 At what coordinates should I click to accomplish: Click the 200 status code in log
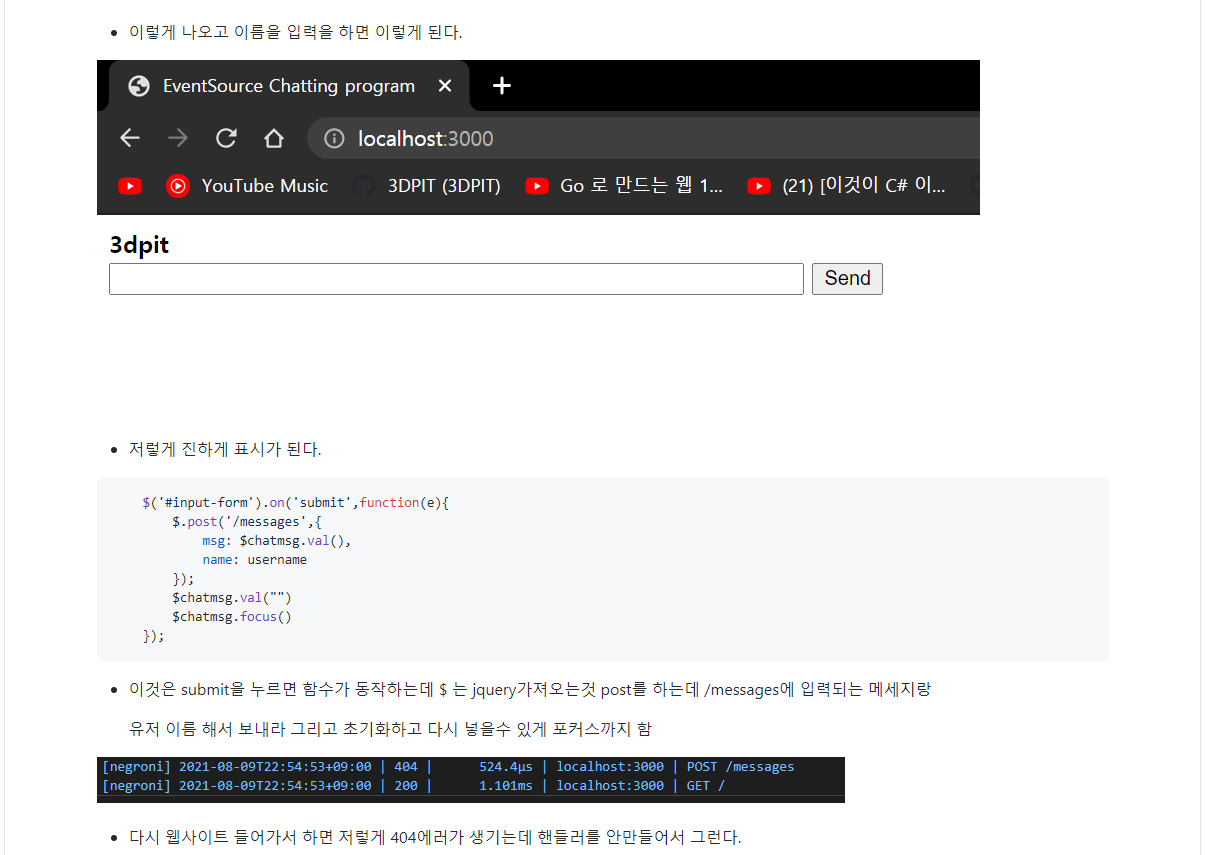406,786
